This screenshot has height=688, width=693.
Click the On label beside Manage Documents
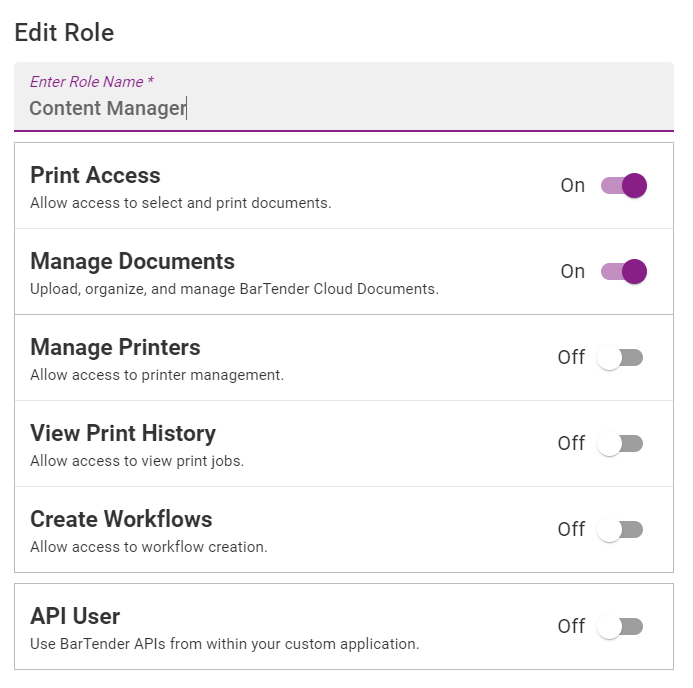click(x=573, y=271)
